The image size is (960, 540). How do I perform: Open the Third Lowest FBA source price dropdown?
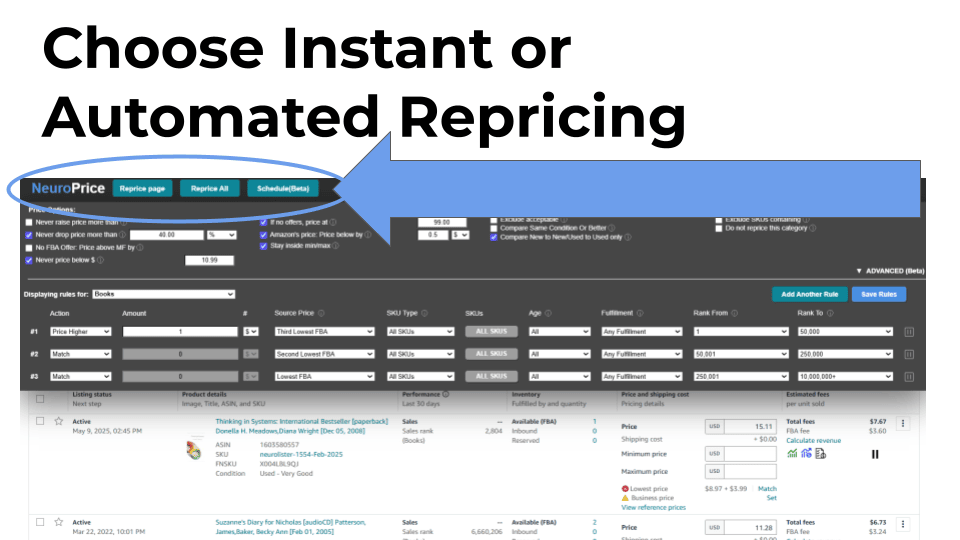pos(324,332)
